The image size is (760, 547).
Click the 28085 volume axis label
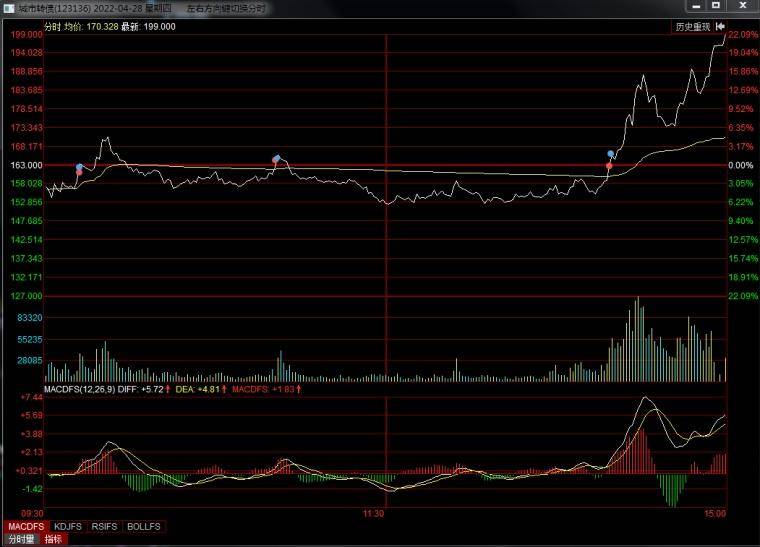(30, 360)
